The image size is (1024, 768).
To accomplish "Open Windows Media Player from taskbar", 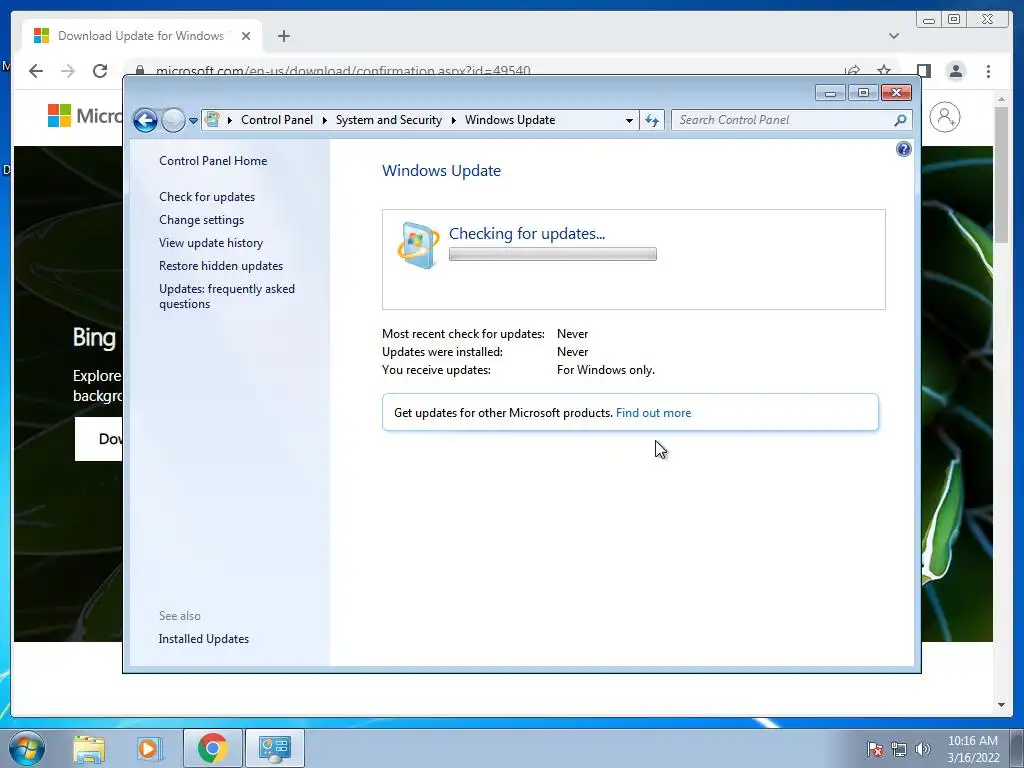I will tap(149, 748).
